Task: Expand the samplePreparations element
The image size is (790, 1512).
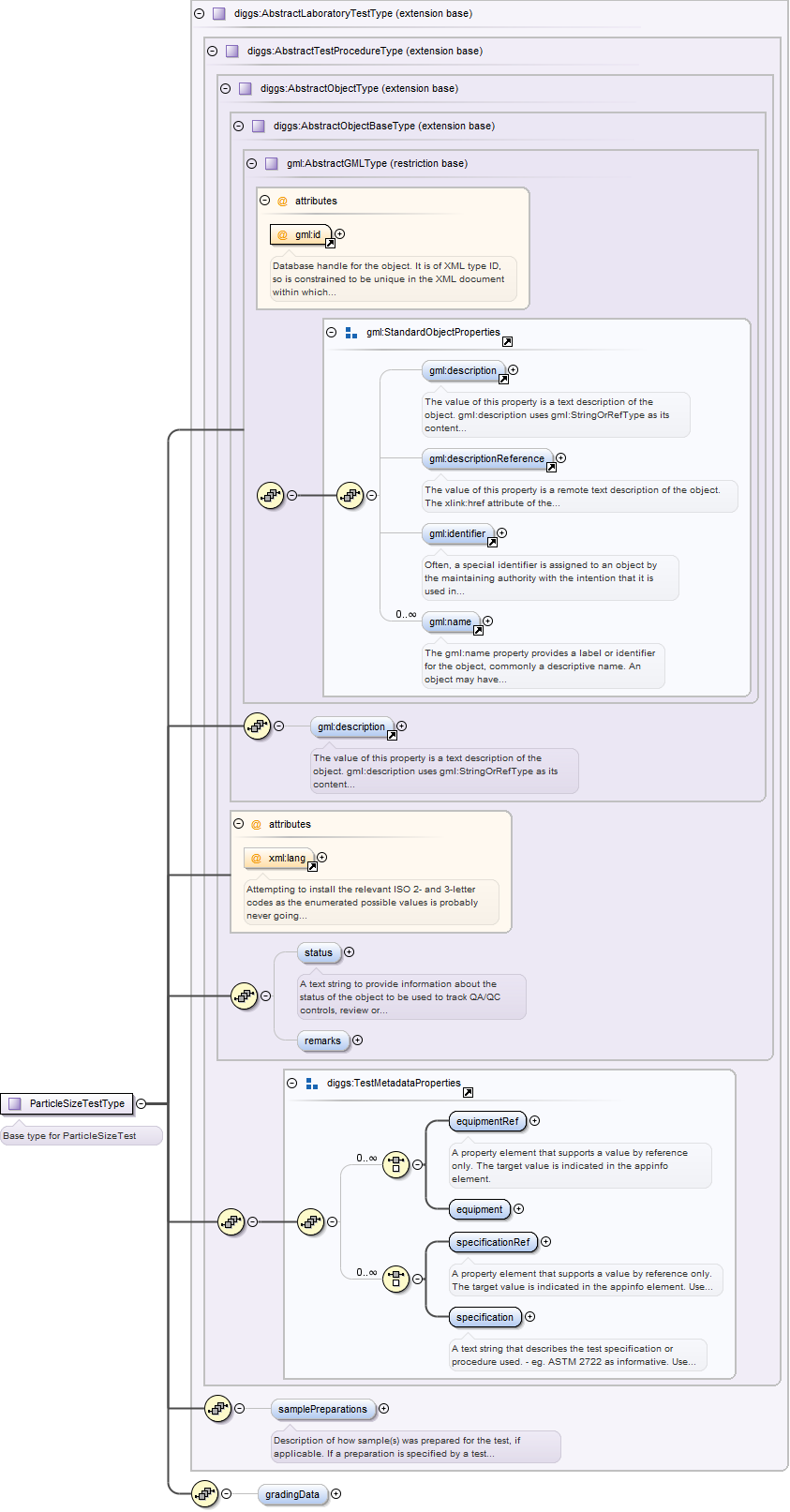Action: [x=383, y=1409]
